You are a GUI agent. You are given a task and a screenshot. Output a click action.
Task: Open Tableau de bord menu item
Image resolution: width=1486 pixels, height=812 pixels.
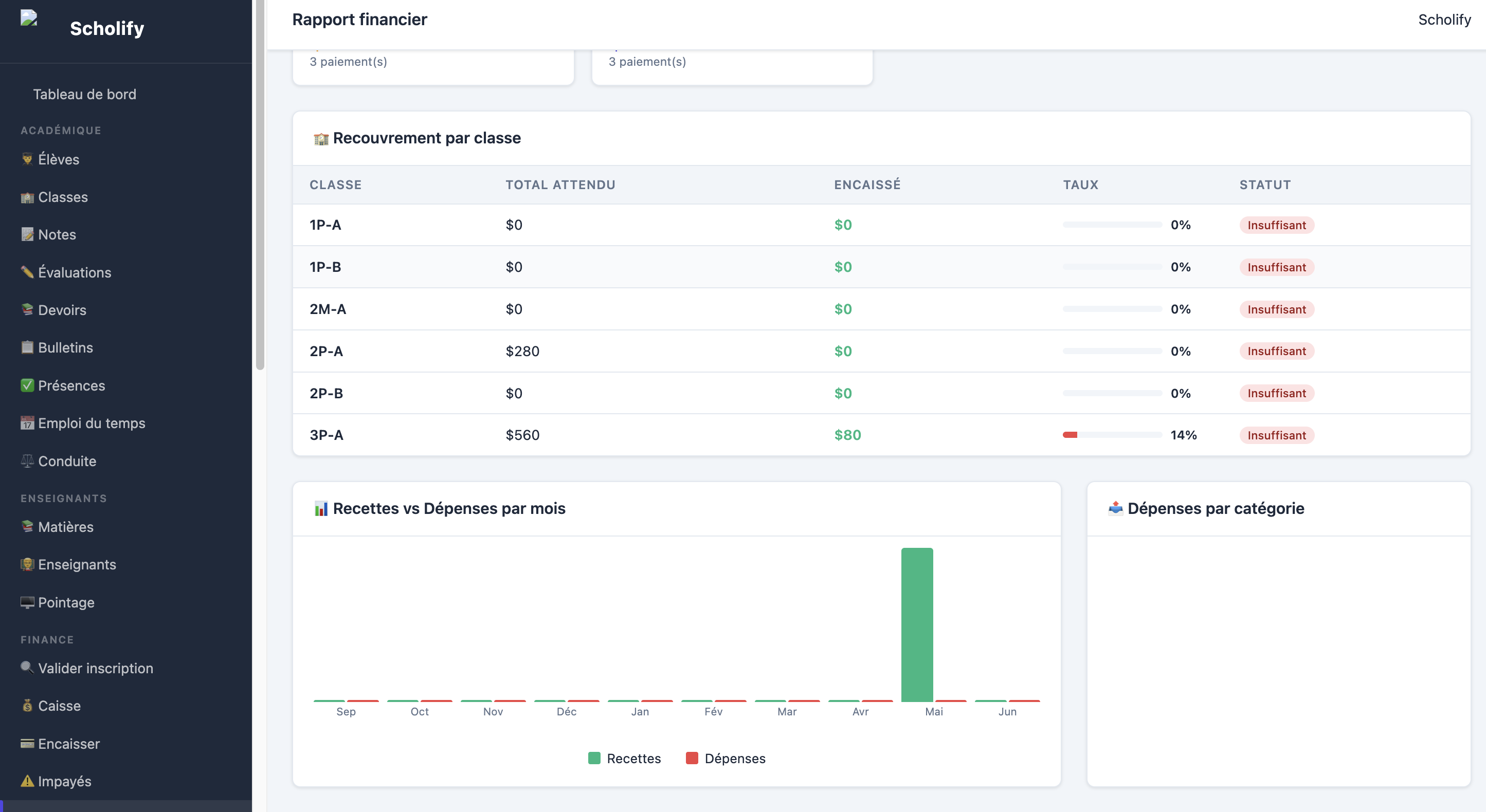pyautogui.click(x=84, y=95)
